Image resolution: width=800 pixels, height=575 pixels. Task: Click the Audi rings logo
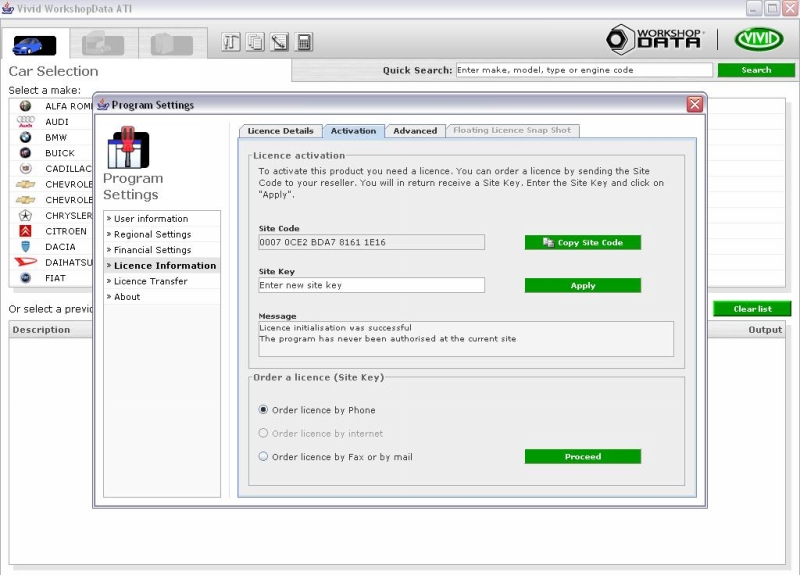coord(25,121)
